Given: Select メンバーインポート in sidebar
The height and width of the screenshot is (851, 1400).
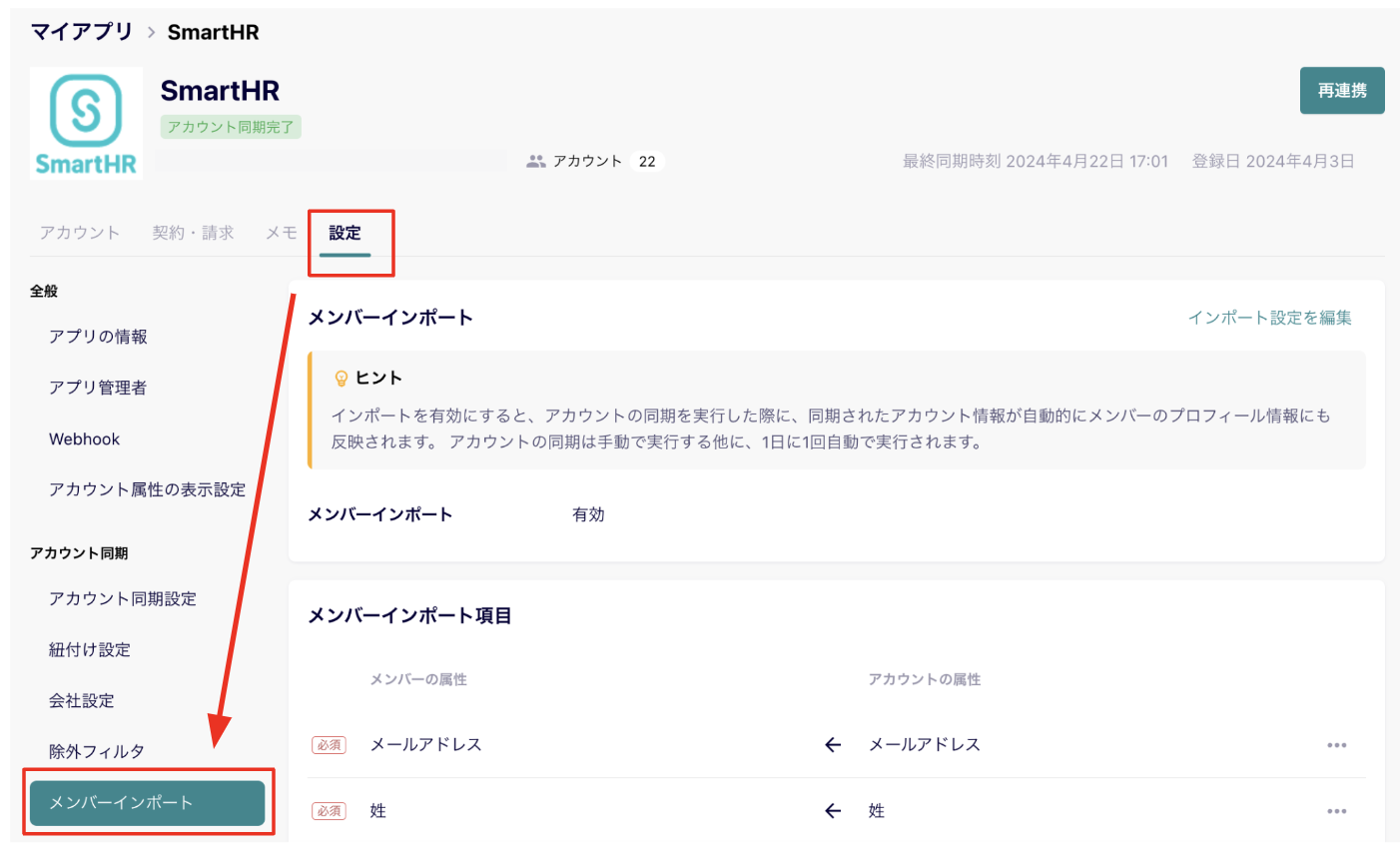Looking at the screenshot, I should (x=147, y=803).
